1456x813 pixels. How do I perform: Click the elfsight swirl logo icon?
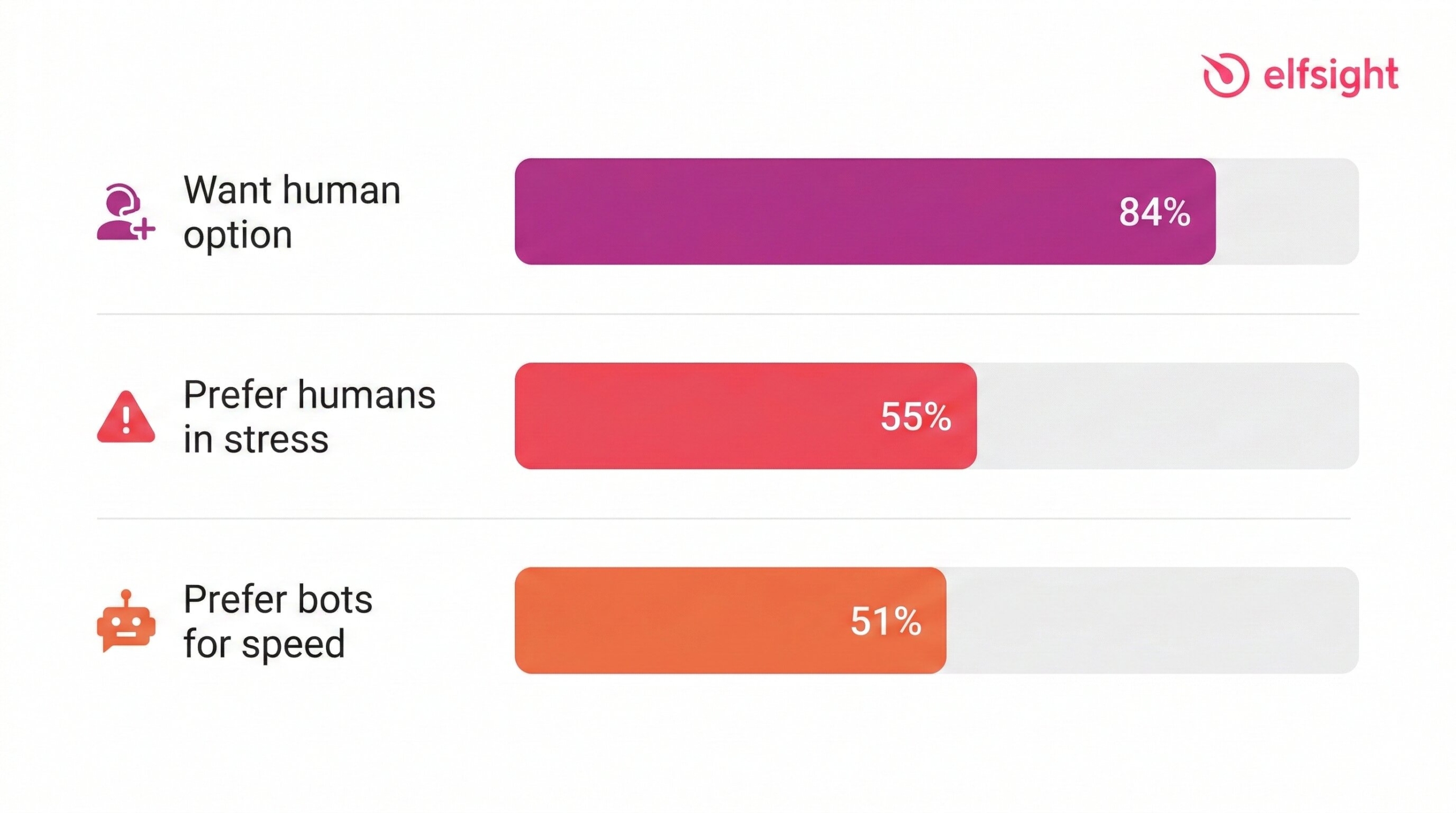pos(1225,76)
